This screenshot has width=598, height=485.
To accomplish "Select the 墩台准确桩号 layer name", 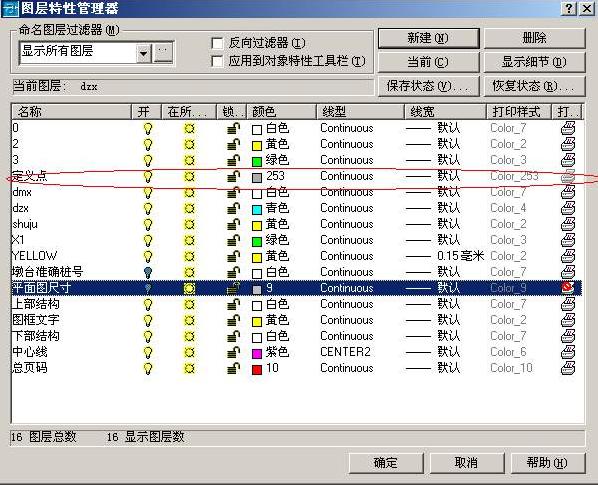I will point(48,272).
